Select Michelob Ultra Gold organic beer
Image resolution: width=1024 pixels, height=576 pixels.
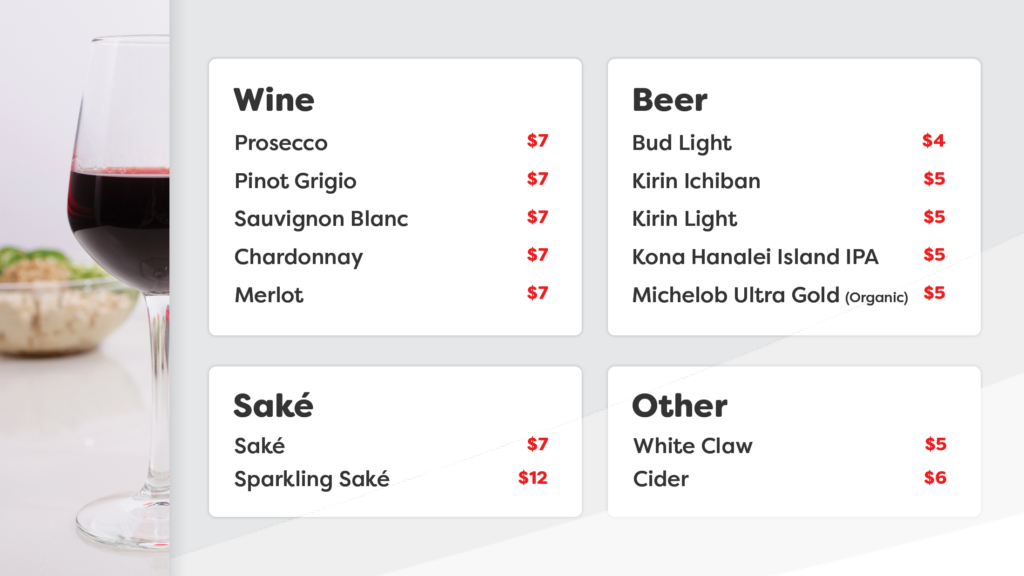coord(770,295)
